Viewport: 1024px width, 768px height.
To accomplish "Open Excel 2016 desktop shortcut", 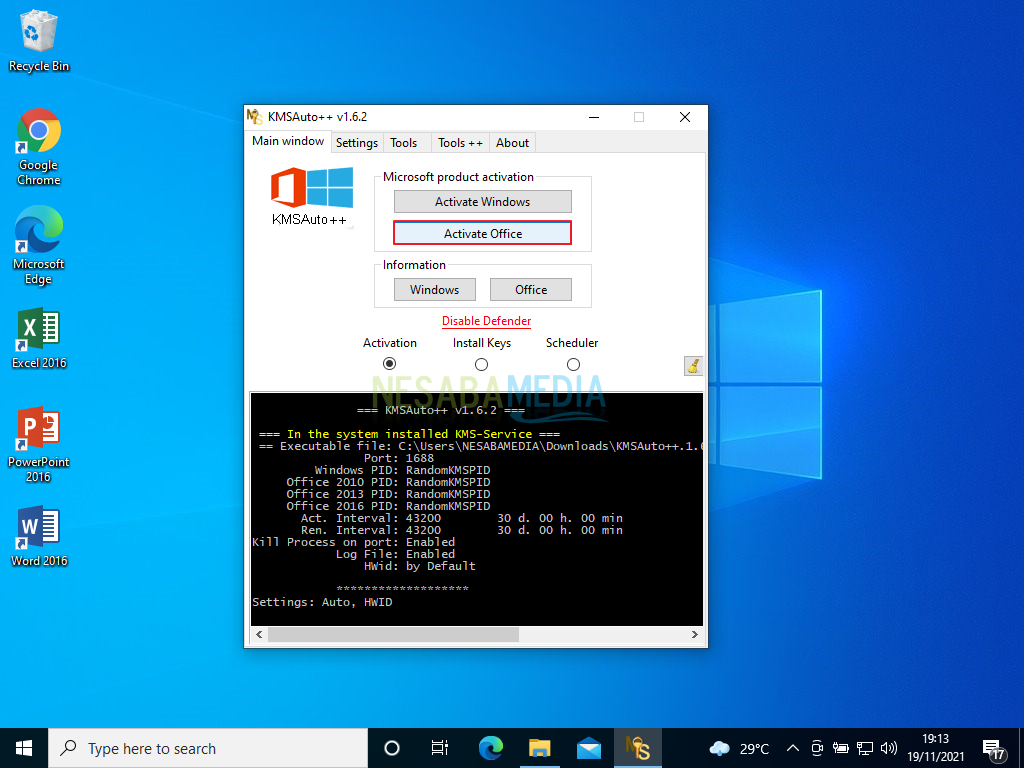I will tap(39, 338).
